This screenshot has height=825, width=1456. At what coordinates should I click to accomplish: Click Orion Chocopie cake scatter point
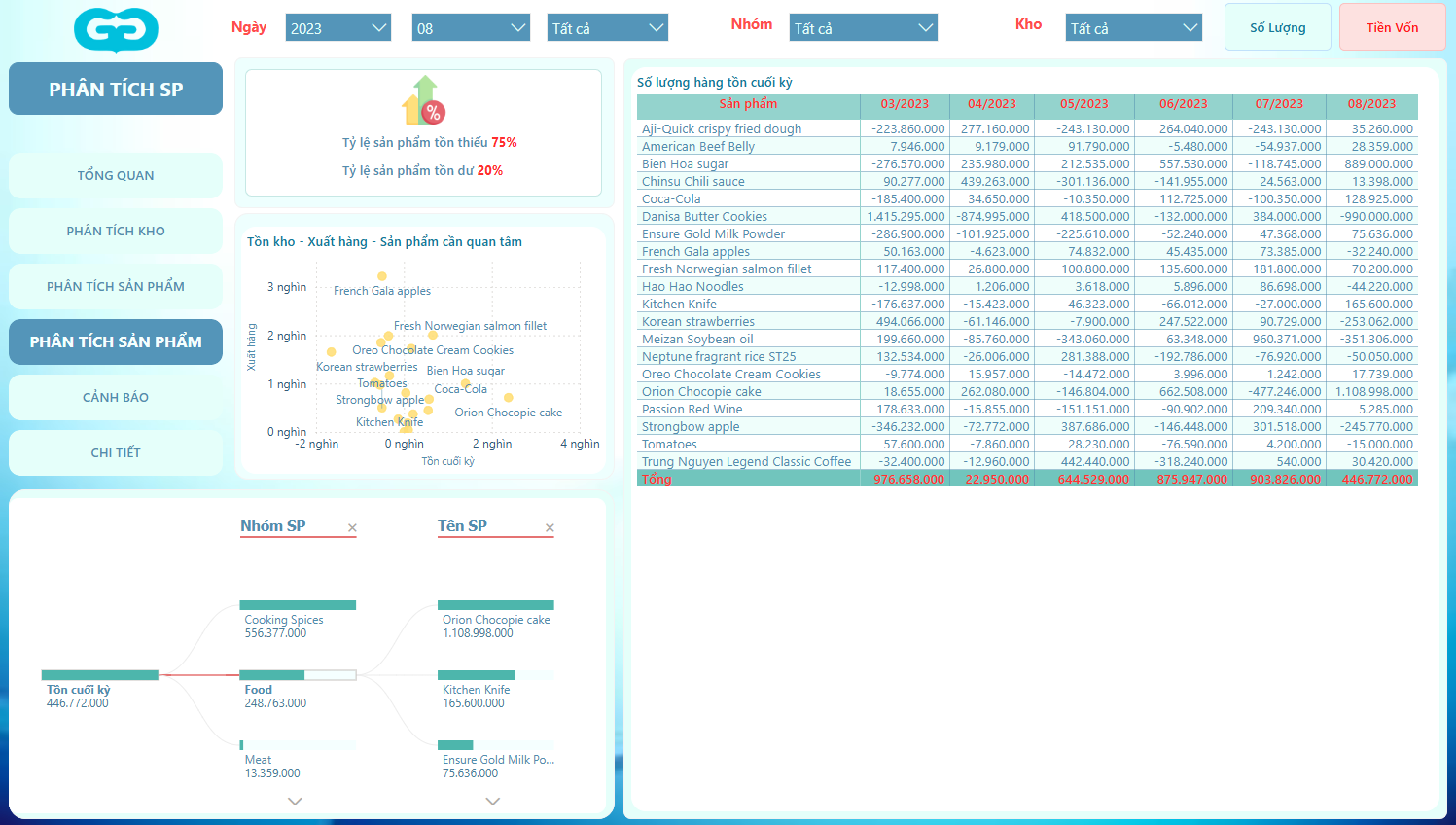[x=508, y=397]
